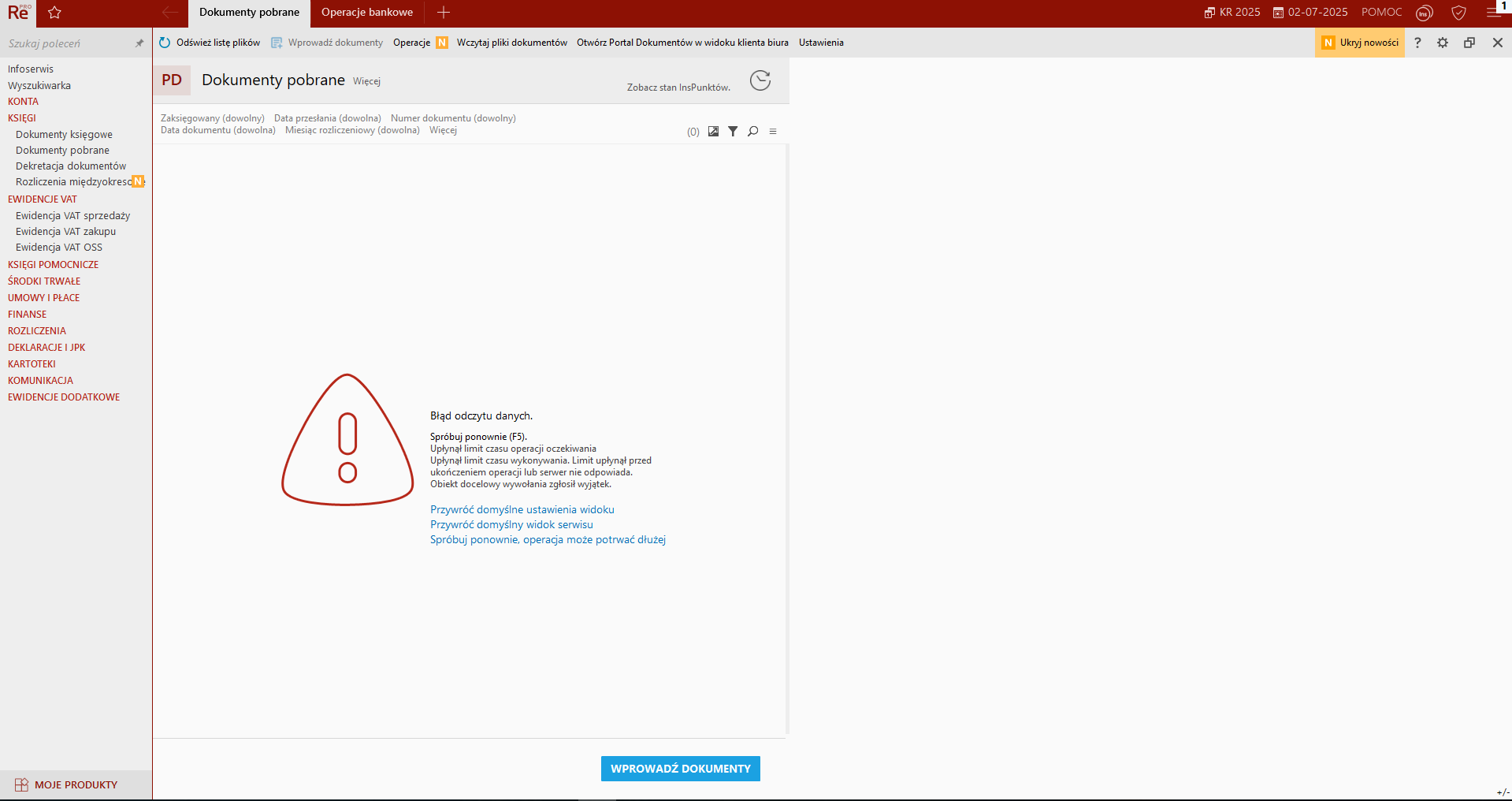Viewport: 1512px width, 801px height.
Task: Pin the command search sidebar
Action: (x=139, y=43)
